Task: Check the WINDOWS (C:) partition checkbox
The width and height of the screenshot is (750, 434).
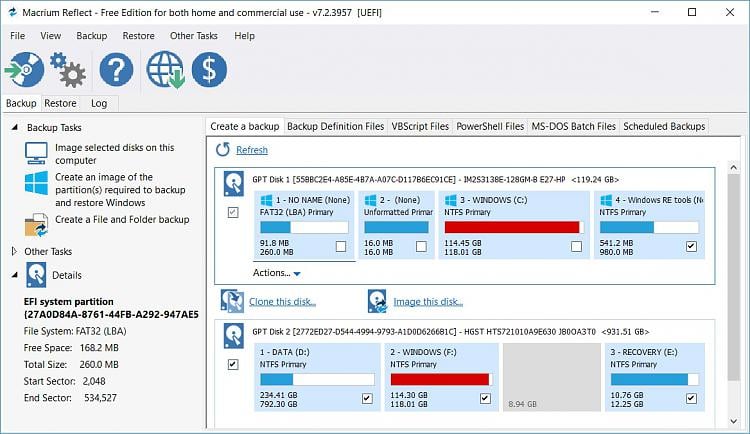Action: click(x=577, y=246)
